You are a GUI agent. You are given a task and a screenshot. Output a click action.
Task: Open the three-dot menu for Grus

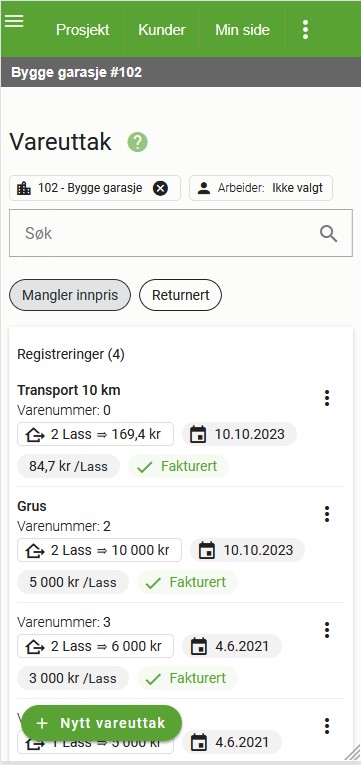click(327, 514)
